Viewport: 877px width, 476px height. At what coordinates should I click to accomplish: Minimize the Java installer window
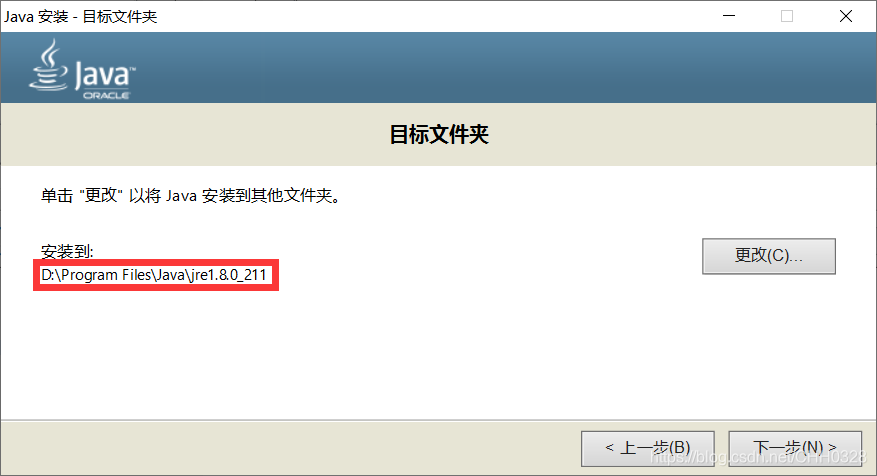click(729, 16)
